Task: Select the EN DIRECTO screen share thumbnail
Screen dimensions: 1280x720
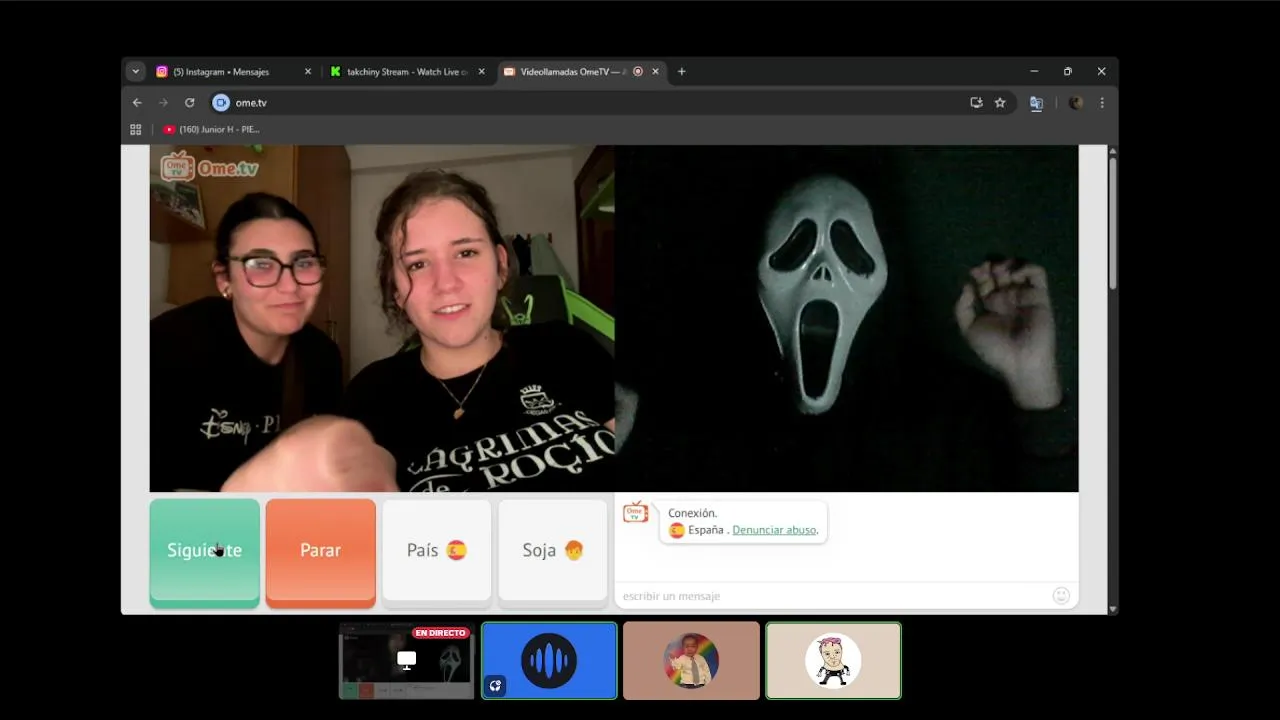Action: click(407, 660)
